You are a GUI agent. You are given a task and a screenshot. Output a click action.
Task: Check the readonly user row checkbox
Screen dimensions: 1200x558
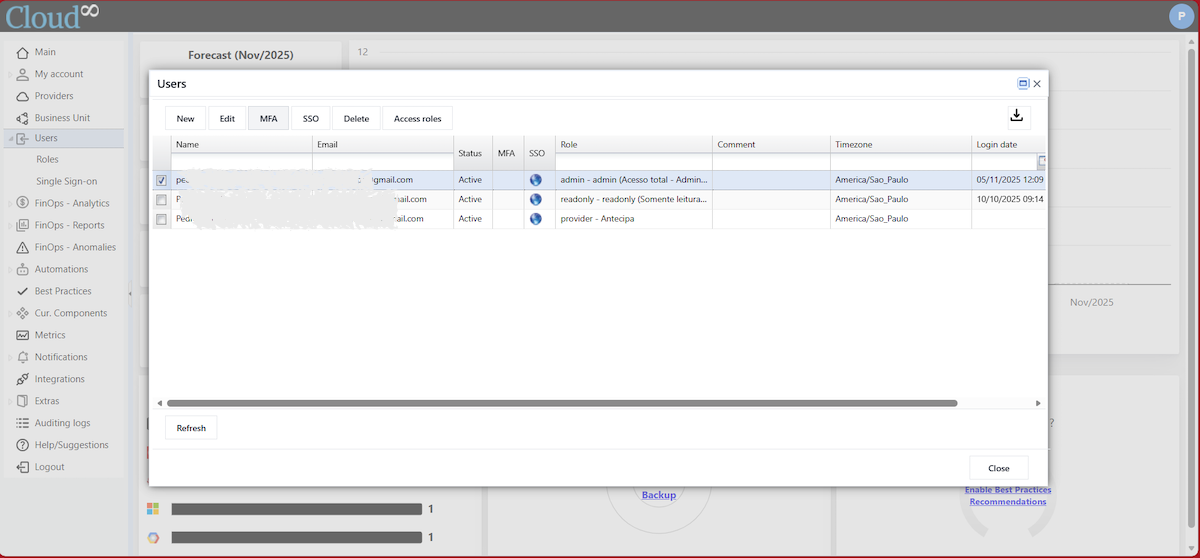pyautogui.click(x=161, y=199)
